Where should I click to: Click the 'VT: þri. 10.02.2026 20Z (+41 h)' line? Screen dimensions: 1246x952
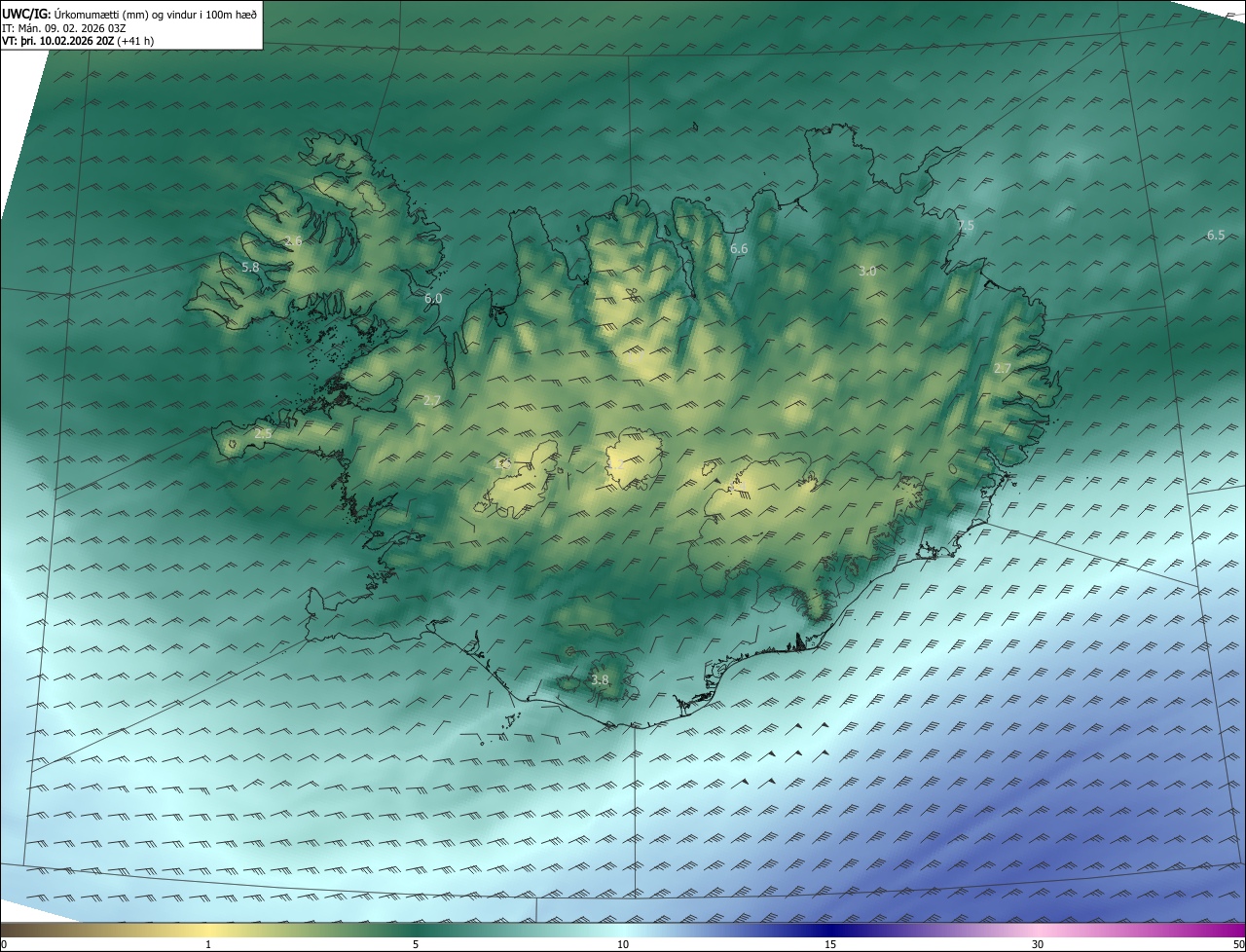(x=78, y=41)
